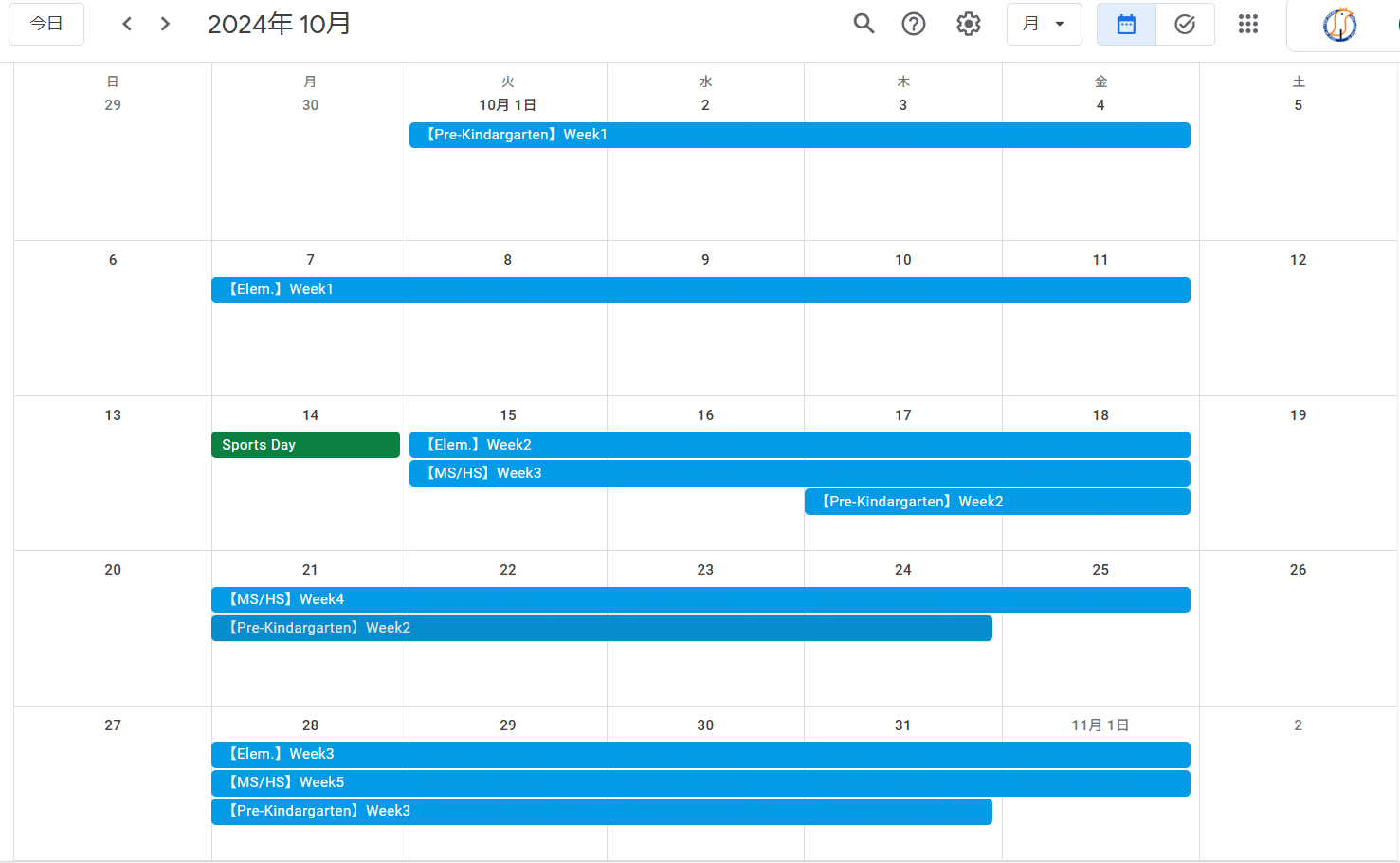Open 【MS/HS】Week4 event
Image resolution: width=1400 pixels, height=863 pixels.
coord(700,599)
